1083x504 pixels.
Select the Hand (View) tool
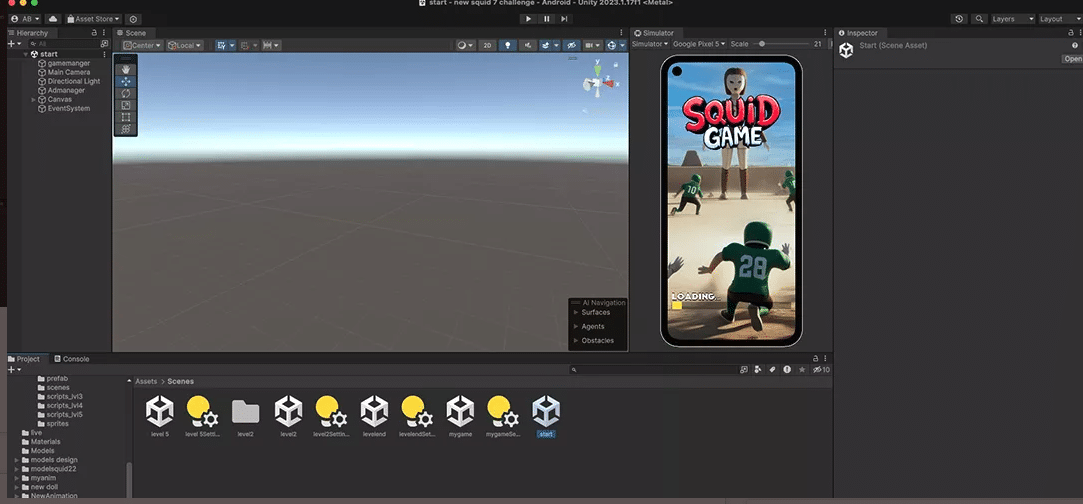tap(126, 70)
